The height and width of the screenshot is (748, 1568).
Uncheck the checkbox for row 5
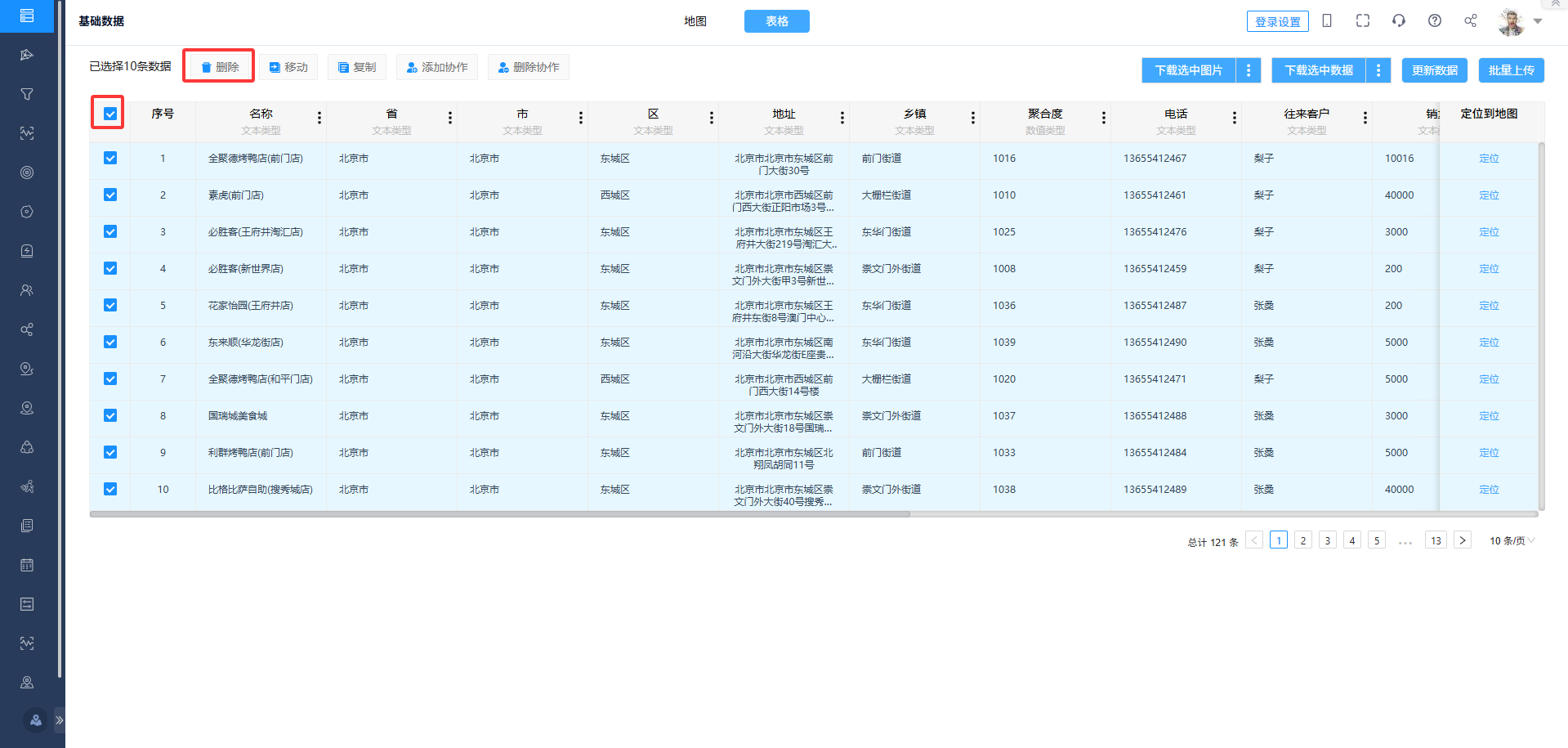pyautogui.click(x=110, y=306)
